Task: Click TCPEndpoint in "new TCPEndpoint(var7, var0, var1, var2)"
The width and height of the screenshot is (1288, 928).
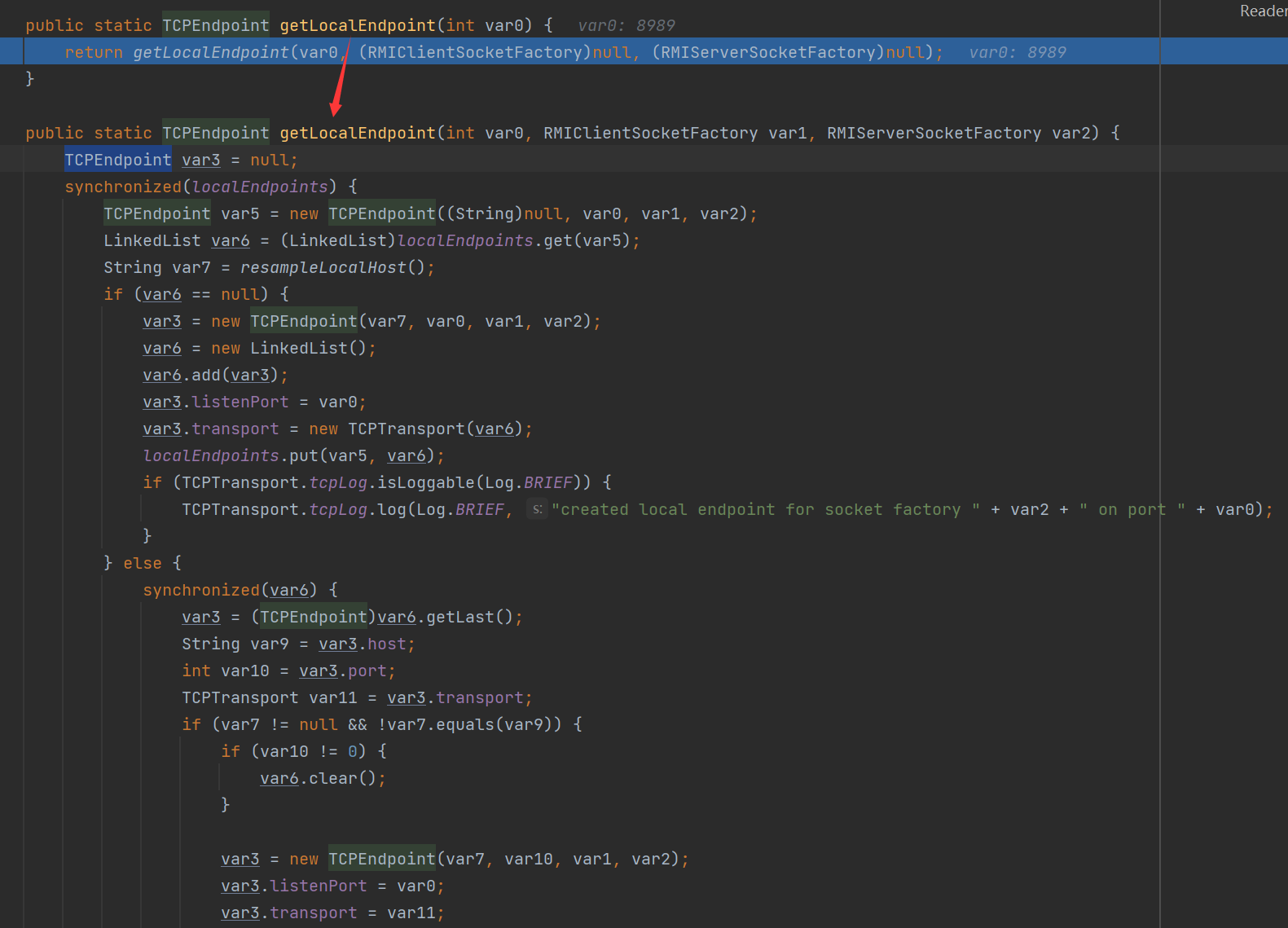Action: pos(304,321)
